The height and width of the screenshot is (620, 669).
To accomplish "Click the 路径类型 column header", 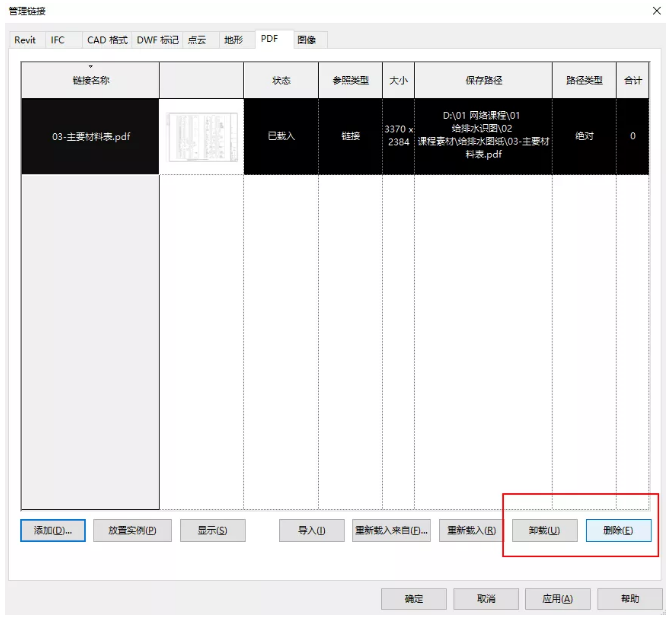I will tap(584, 80).
